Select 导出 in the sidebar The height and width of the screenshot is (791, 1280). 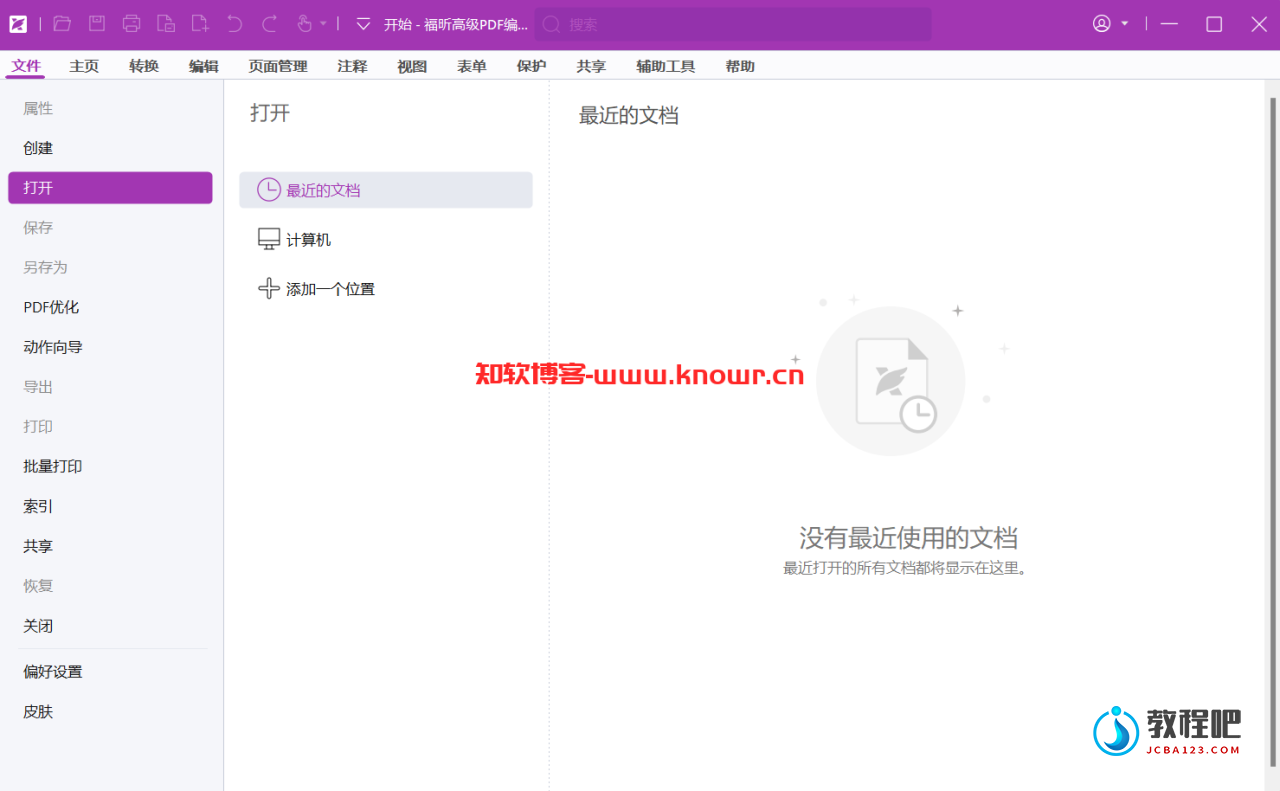pyautogui.click(x=110, y=387)
